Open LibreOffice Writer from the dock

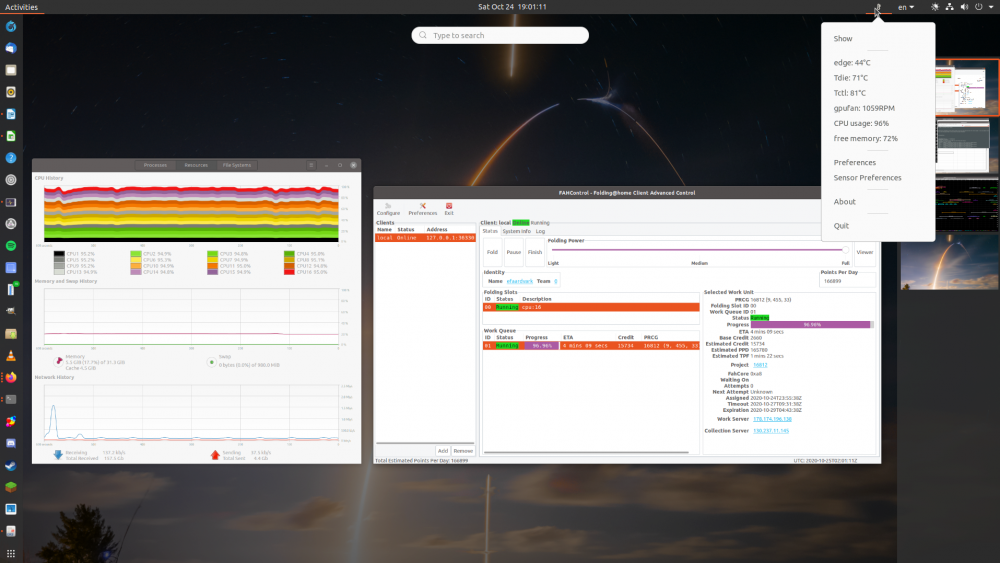click(11, 114)
